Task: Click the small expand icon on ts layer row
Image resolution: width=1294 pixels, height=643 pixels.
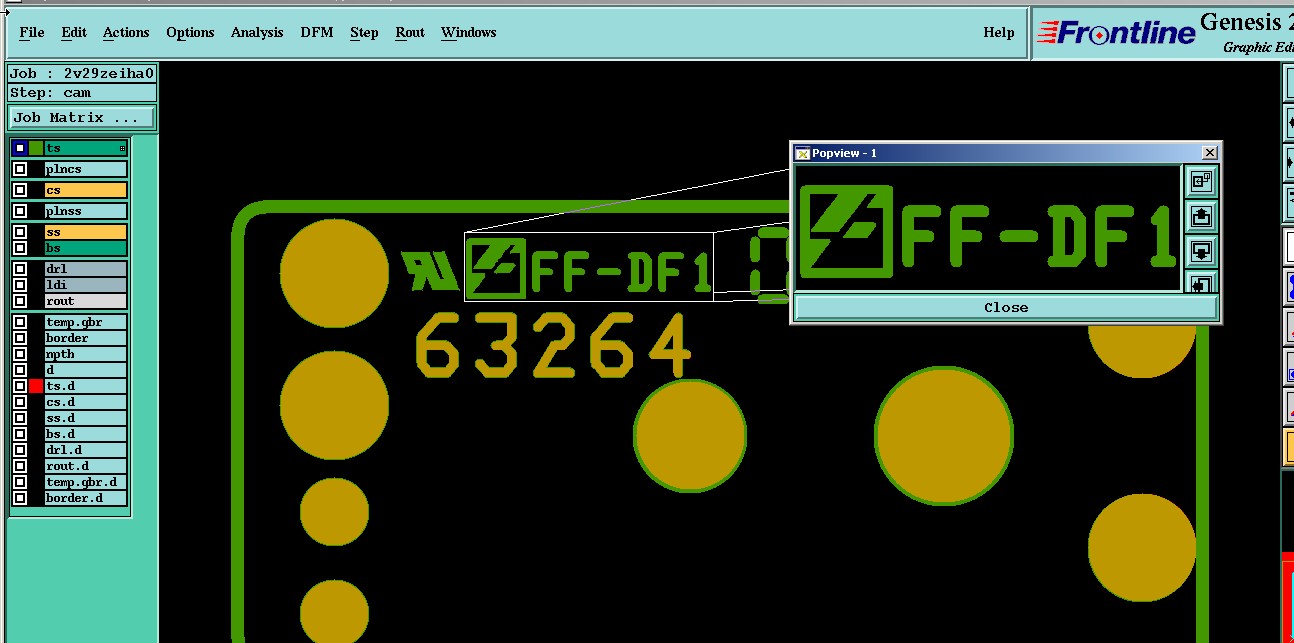Action: 122,148
